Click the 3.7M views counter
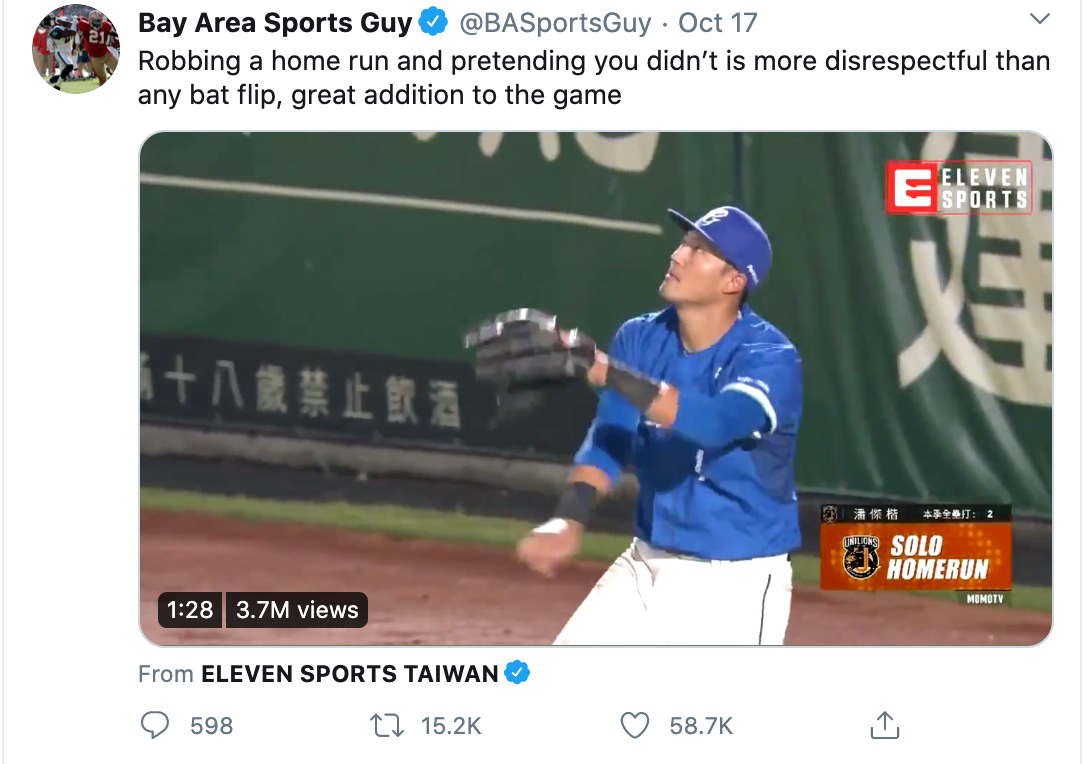The width and height of the screenshot is (1088, 764). point(297,610)
